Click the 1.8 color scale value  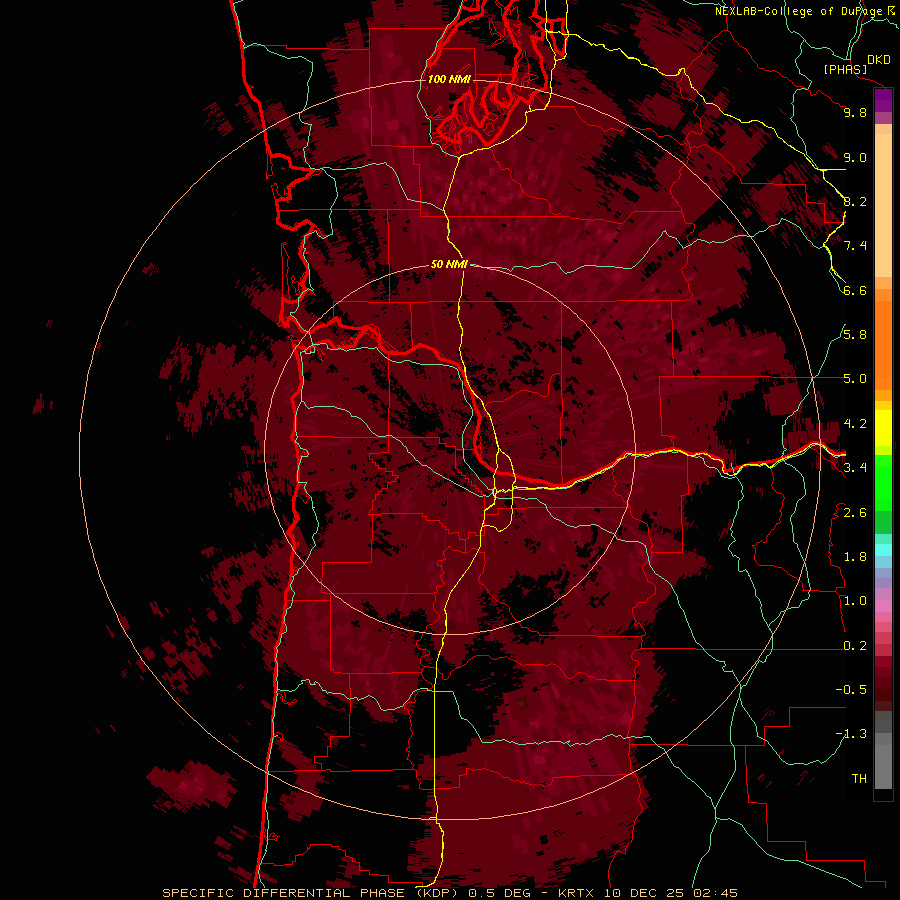click(x=855, y=557)
